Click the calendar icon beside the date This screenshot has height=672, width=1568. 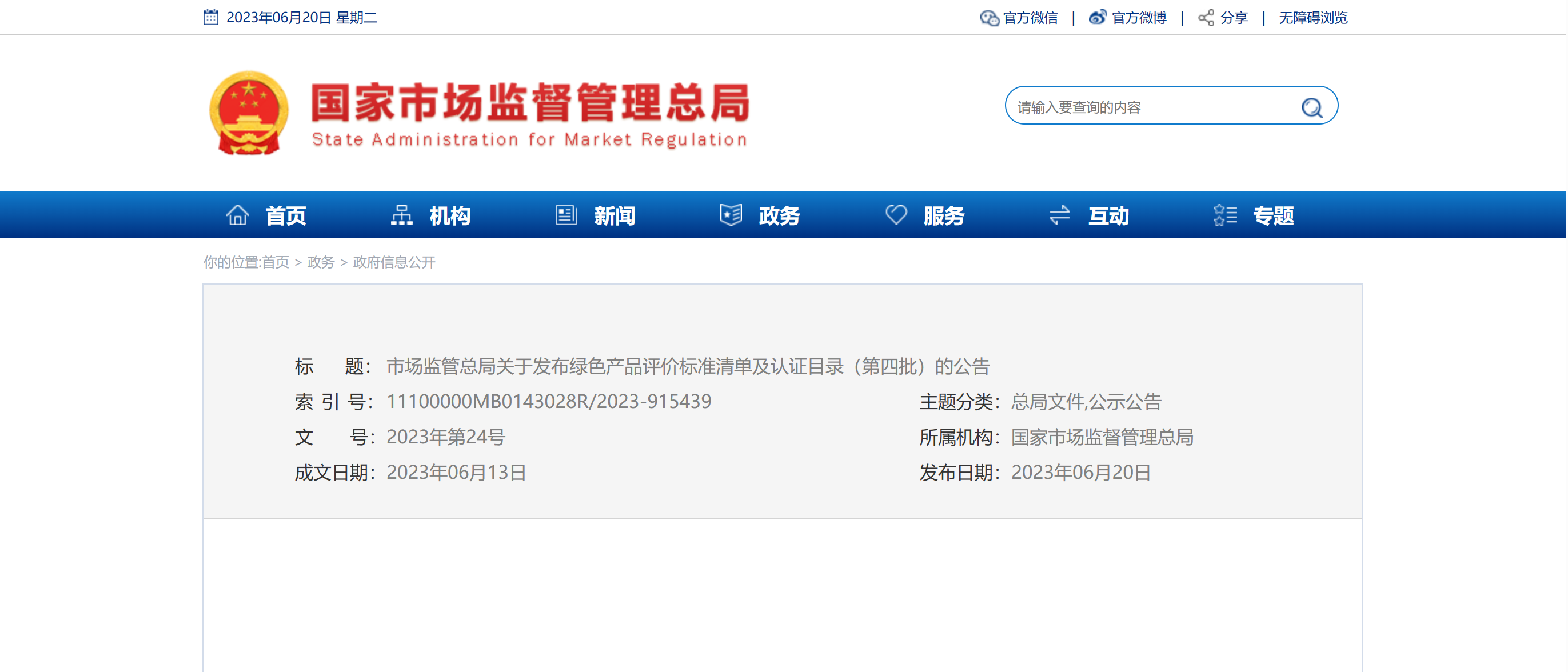click(210, 17)
